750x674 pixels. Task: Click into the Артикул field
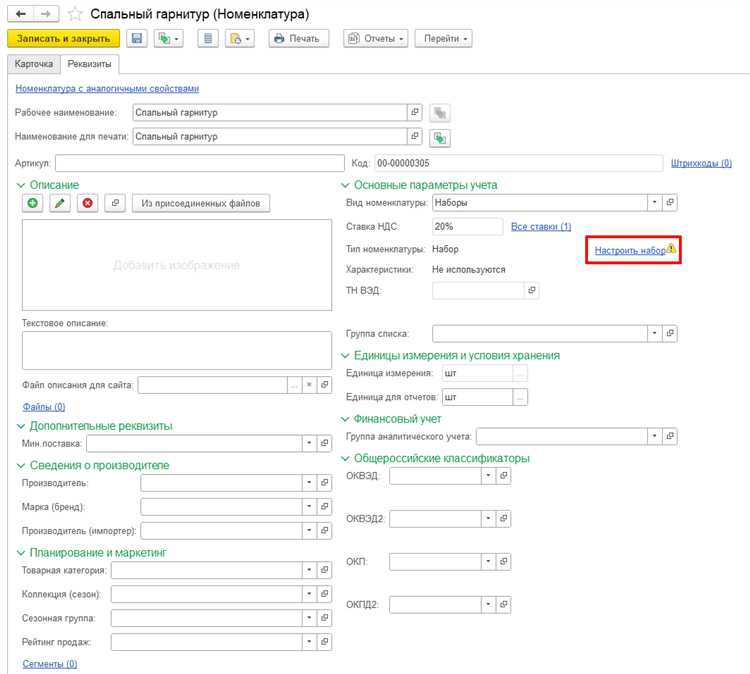200,163
